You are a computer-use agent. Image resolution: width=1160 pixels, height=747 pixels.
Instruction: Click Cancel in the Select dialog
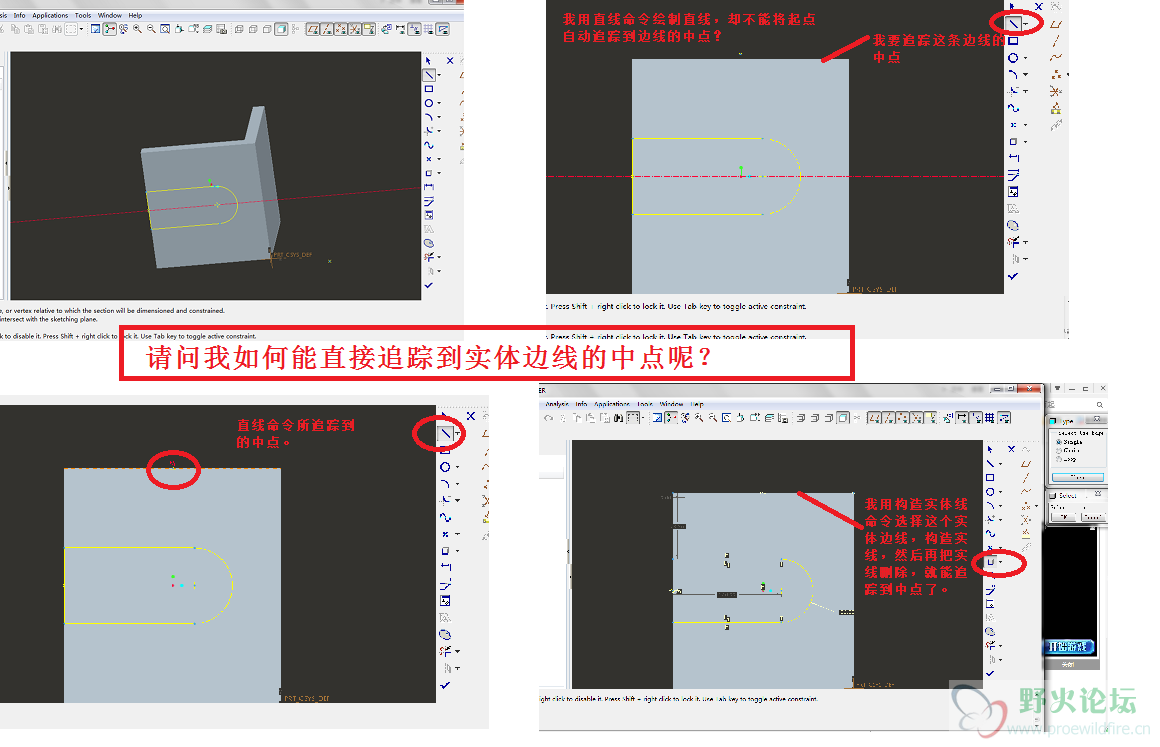click(x=1093, y=517)
